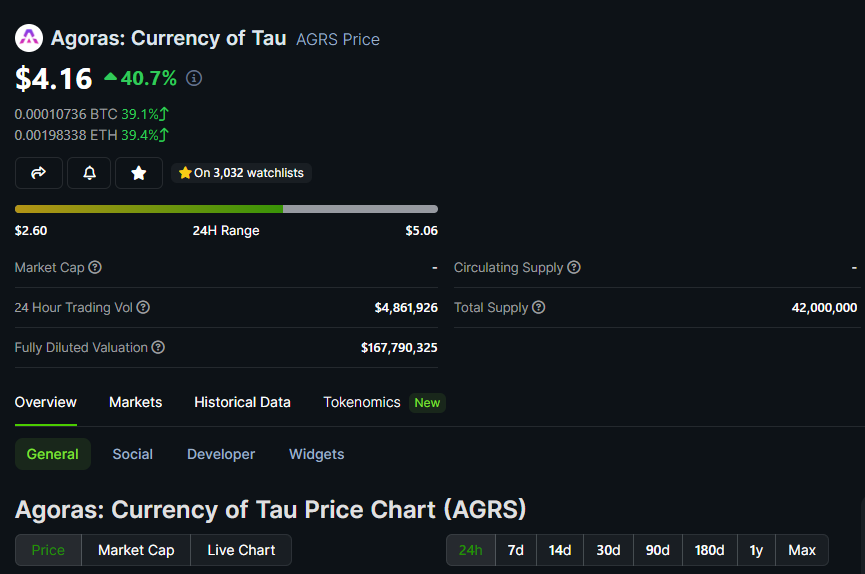Click the Market Cap help icon

(x=95, y=267)
